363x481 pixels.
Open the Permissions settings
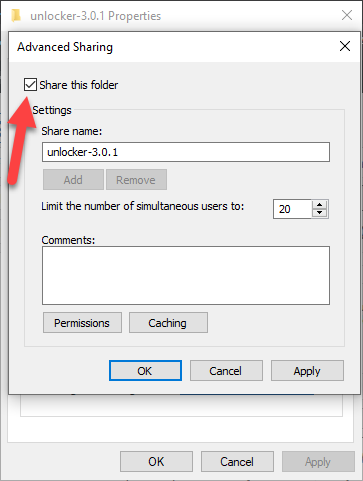point(82,323)
